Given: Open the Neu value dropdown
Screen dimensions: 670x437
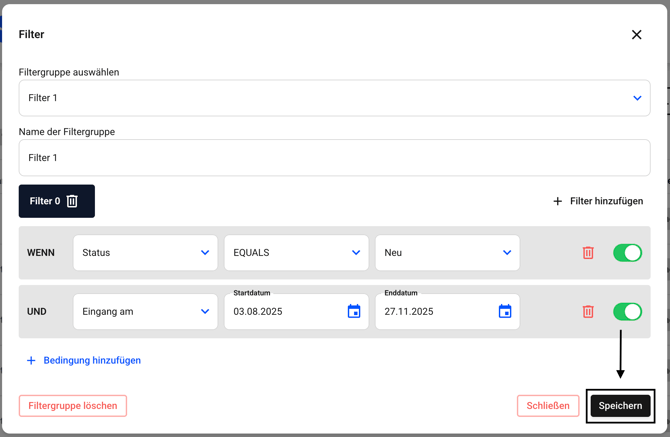Looking at the screenshot, I should (x=447, y=253).
